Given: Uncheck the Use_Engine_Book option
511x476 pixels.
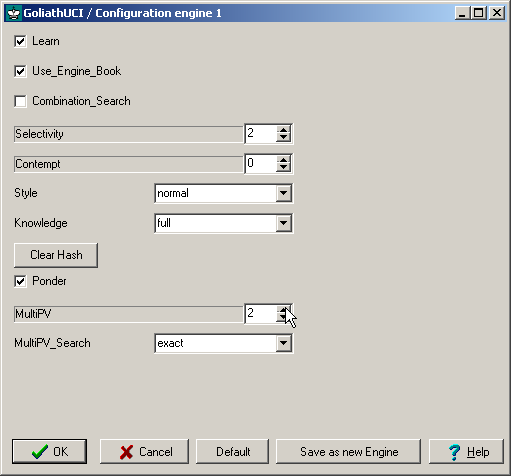Looking at the screenshot, I should 20,71.
